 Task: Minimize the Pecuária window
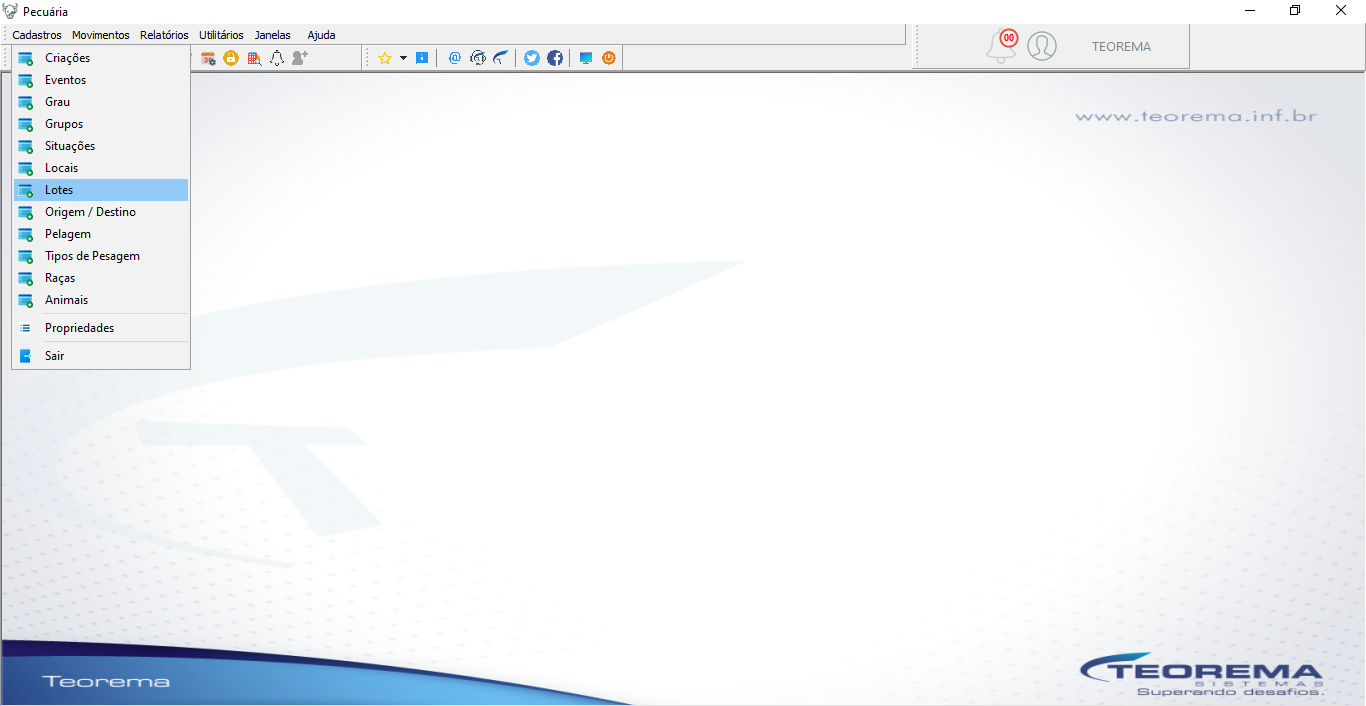[x=1250, y=11]
